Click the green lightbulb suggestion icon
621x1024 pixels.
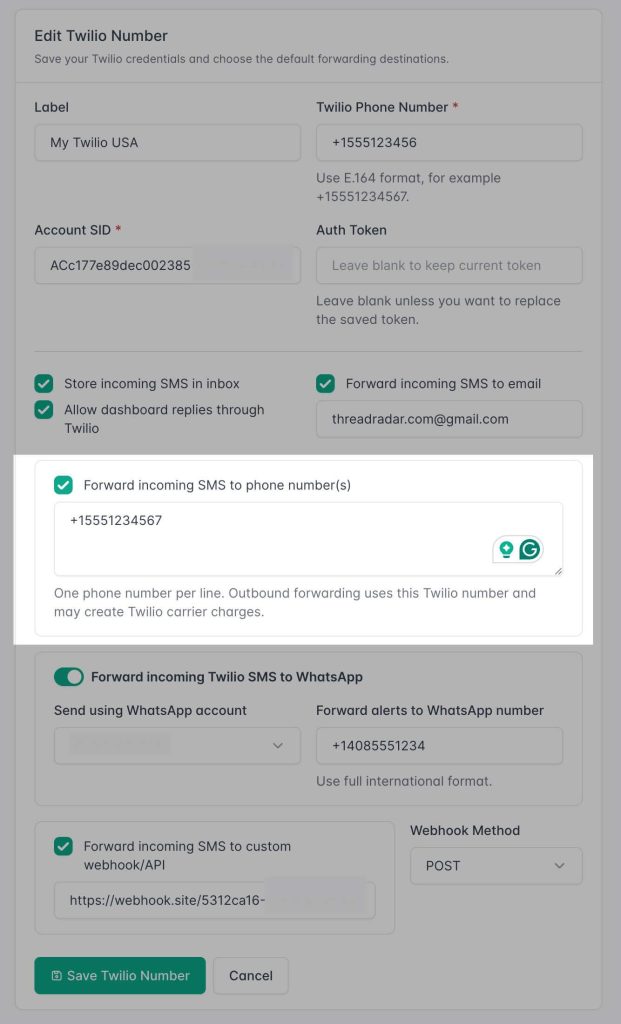pyautogui.click(x=506, y=549)
